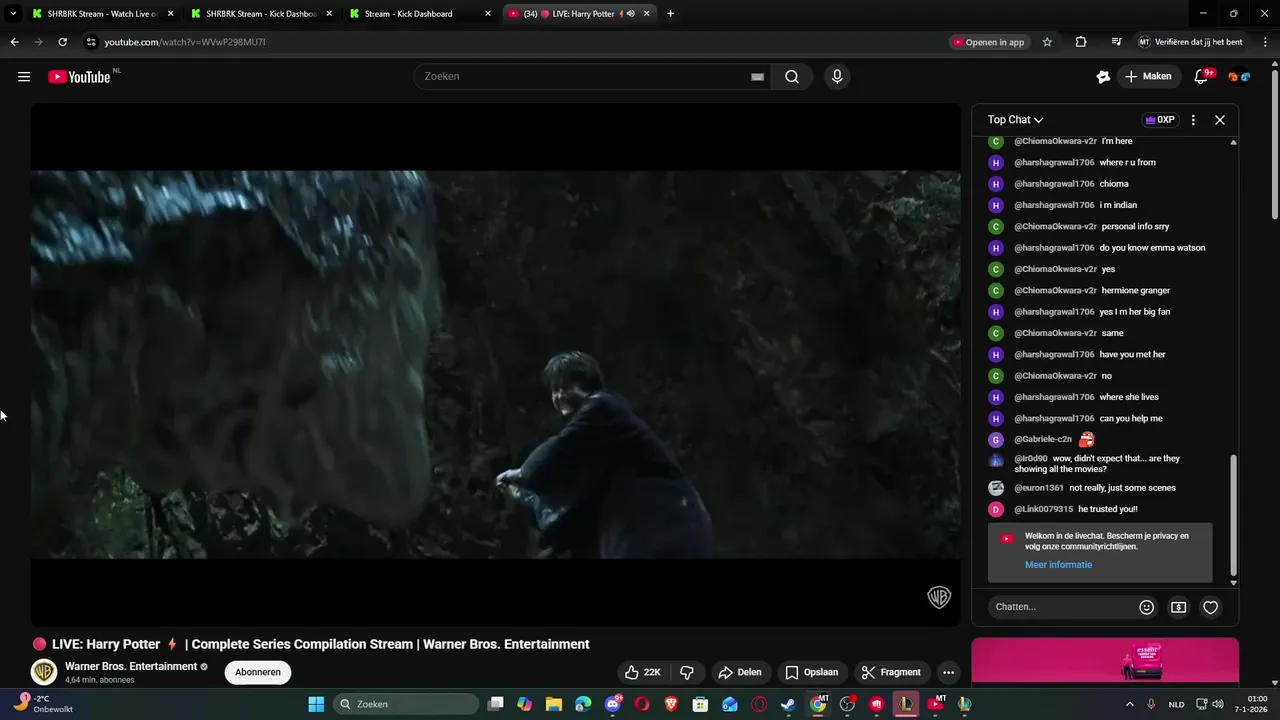
Task: Go back to previous page
Action: click(x=14, y=42)
